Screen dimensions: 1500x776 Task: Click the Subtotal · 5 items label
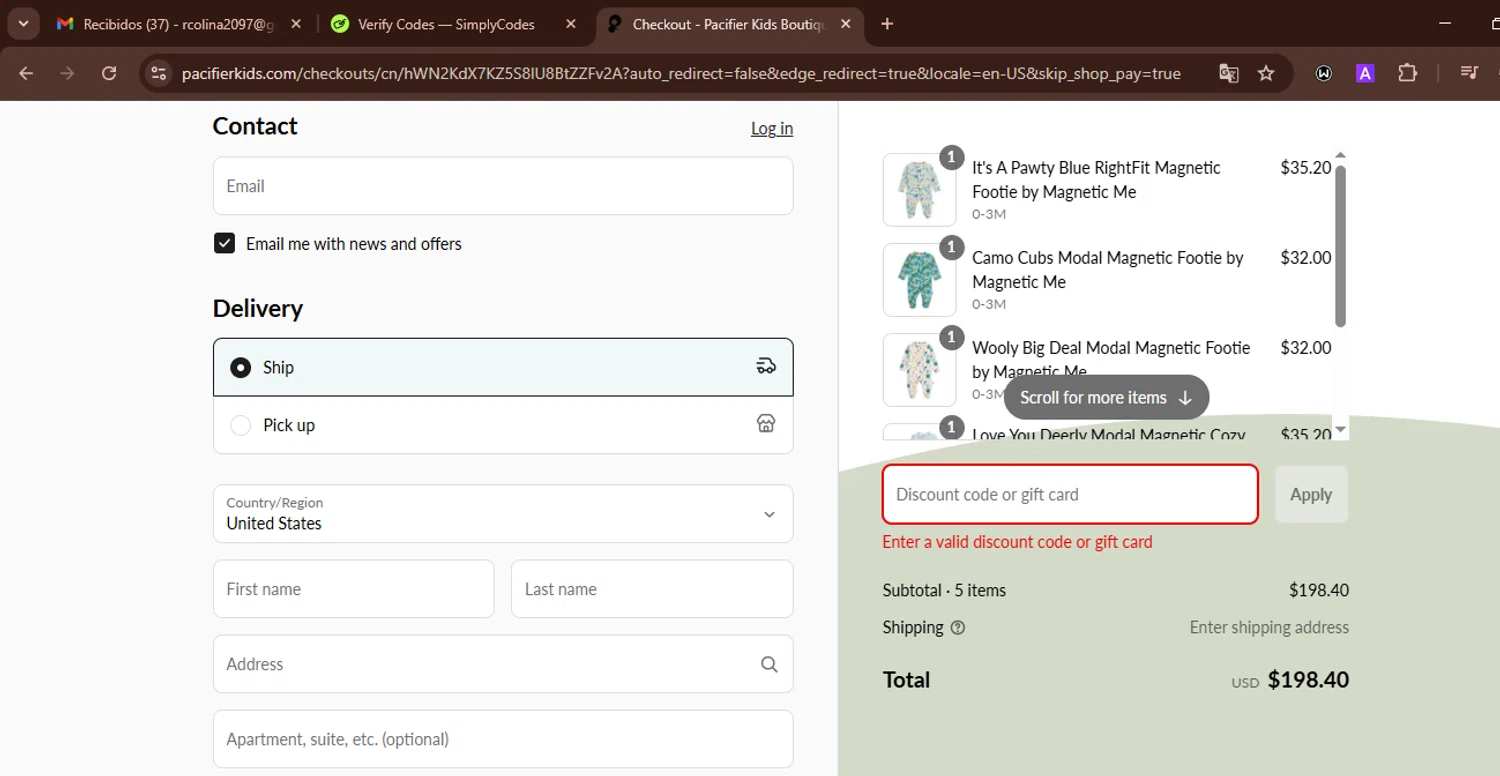944,590
